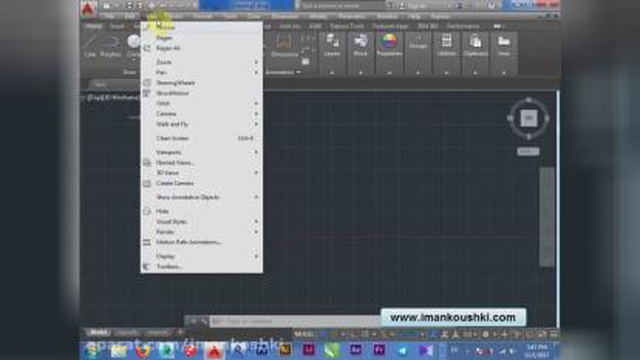Open the Dimension tool in Annotation panel

284,46
